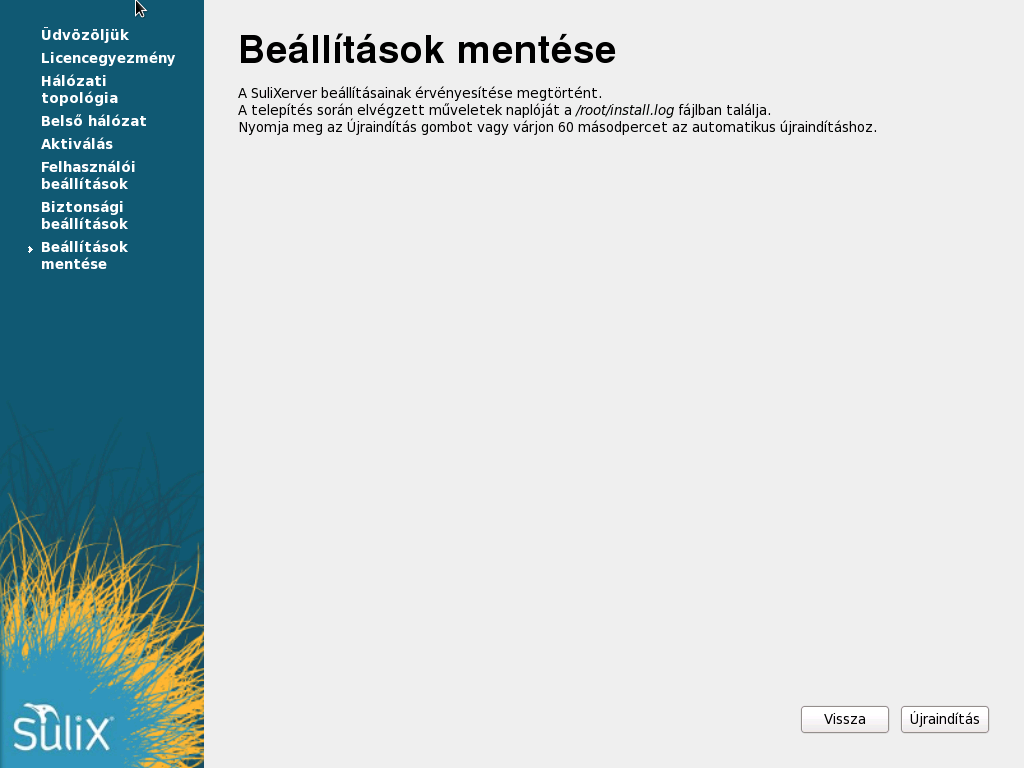Click the line starting 'A SuliXerver beállításainak'
This screenshot has height=768, width=1024.
click(x=420, y=93)
